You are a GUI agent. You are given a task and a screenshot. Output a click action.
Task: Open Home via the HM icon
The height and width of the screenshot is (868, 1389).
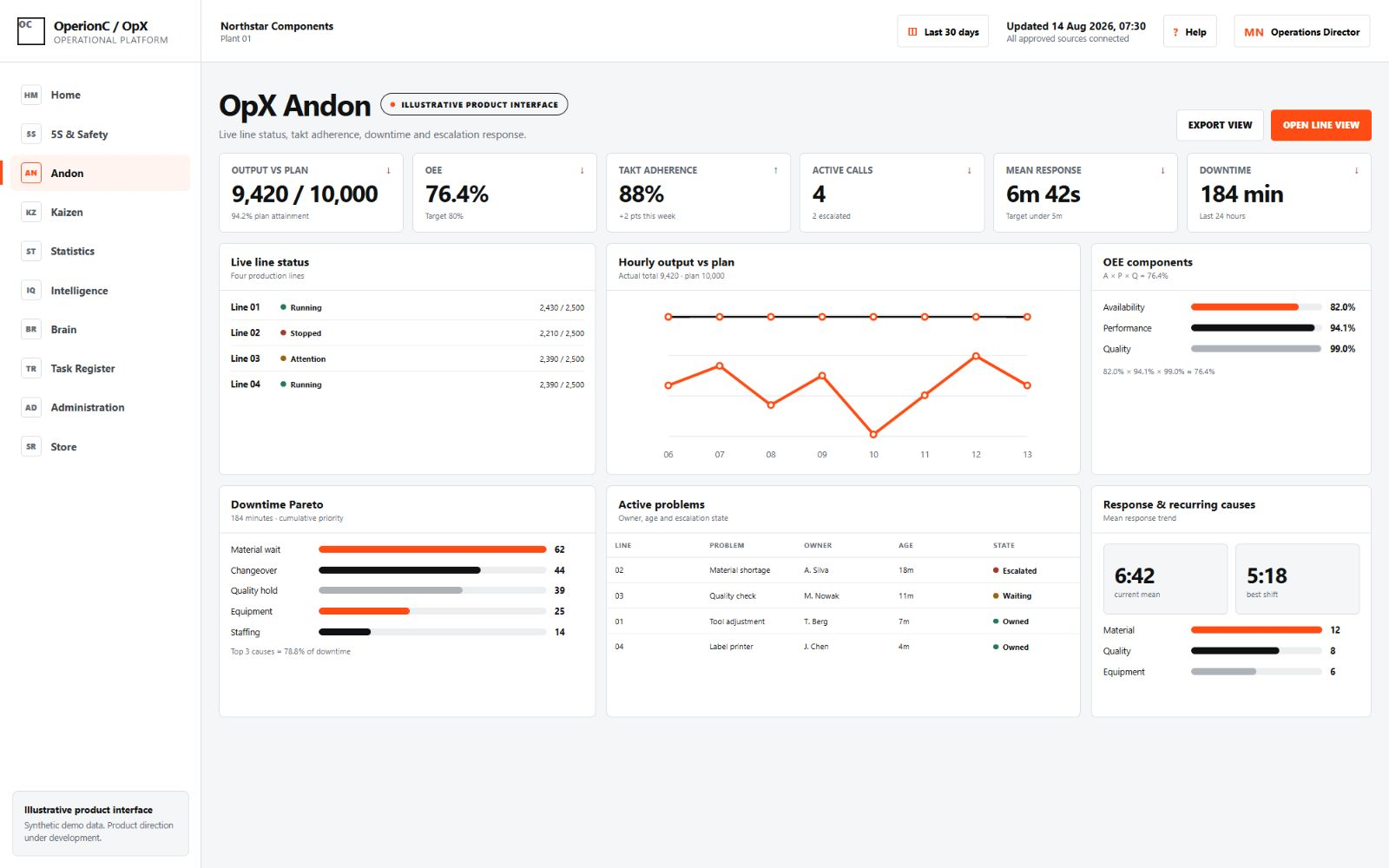(31, 95)
